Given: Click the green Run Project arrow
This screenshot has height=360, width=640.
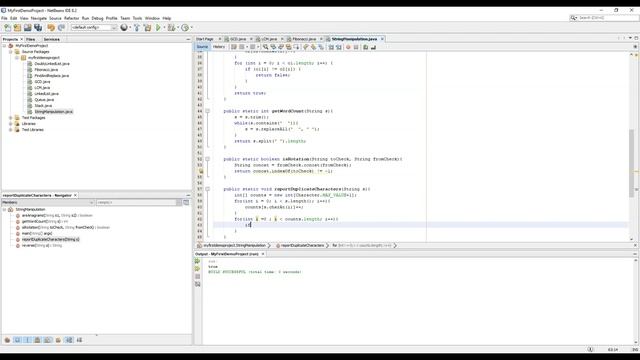Looking at the screenshot, I should point(158,27).
